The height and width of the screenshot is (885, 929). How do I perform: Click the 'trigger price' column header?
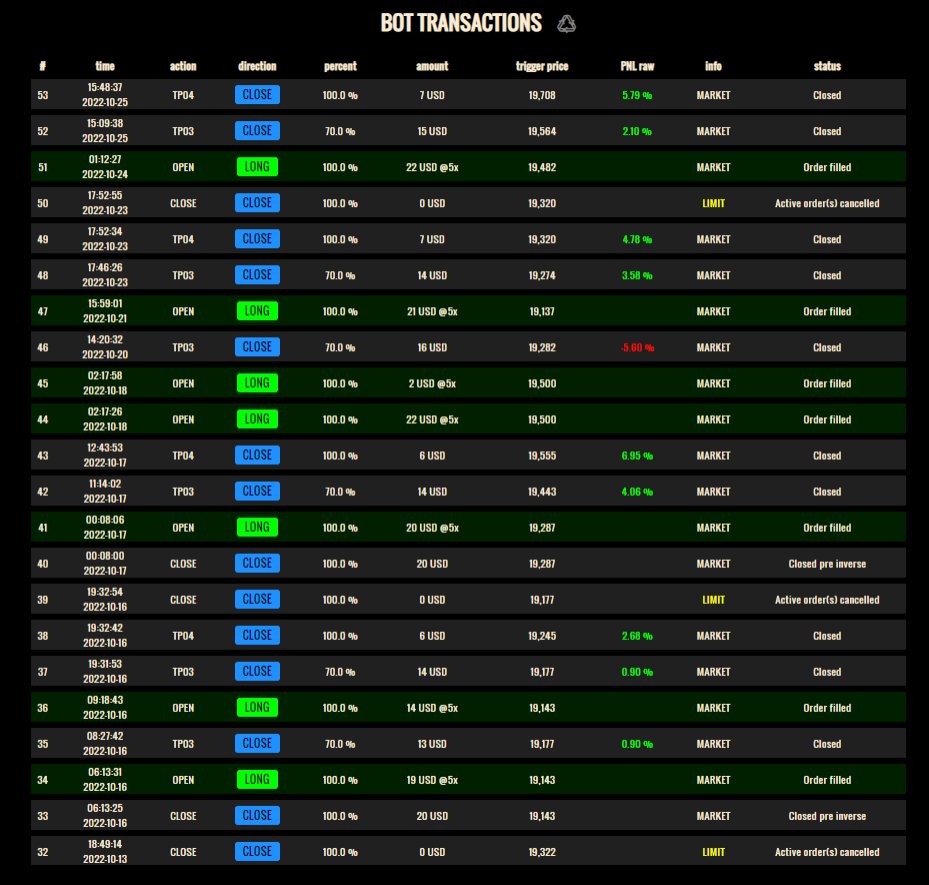pos(542,66)
